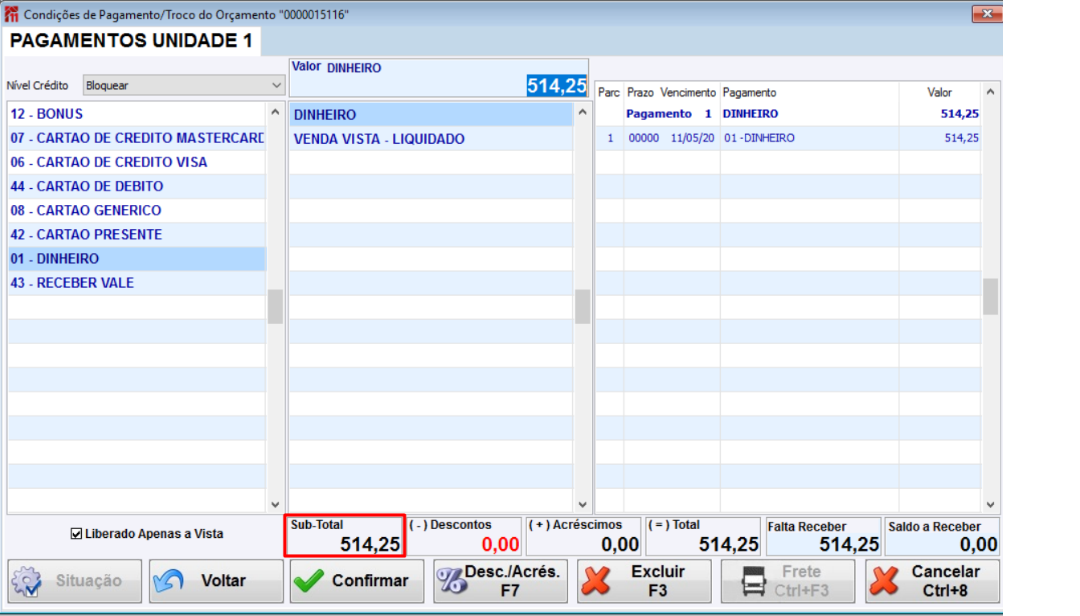
Task: Click the Saldo a Receber value 0,00
Action: coord(978,544)
